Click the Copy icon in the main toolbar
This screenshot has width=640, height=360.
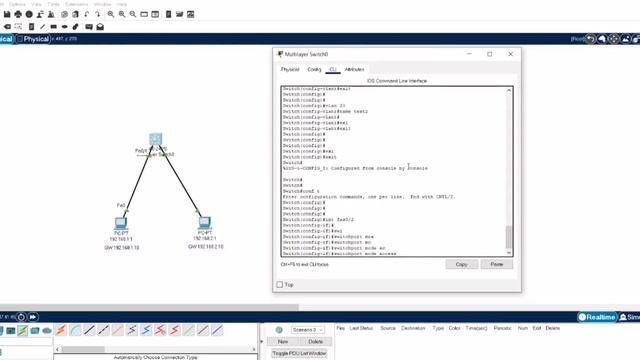(x=64, y=14)
